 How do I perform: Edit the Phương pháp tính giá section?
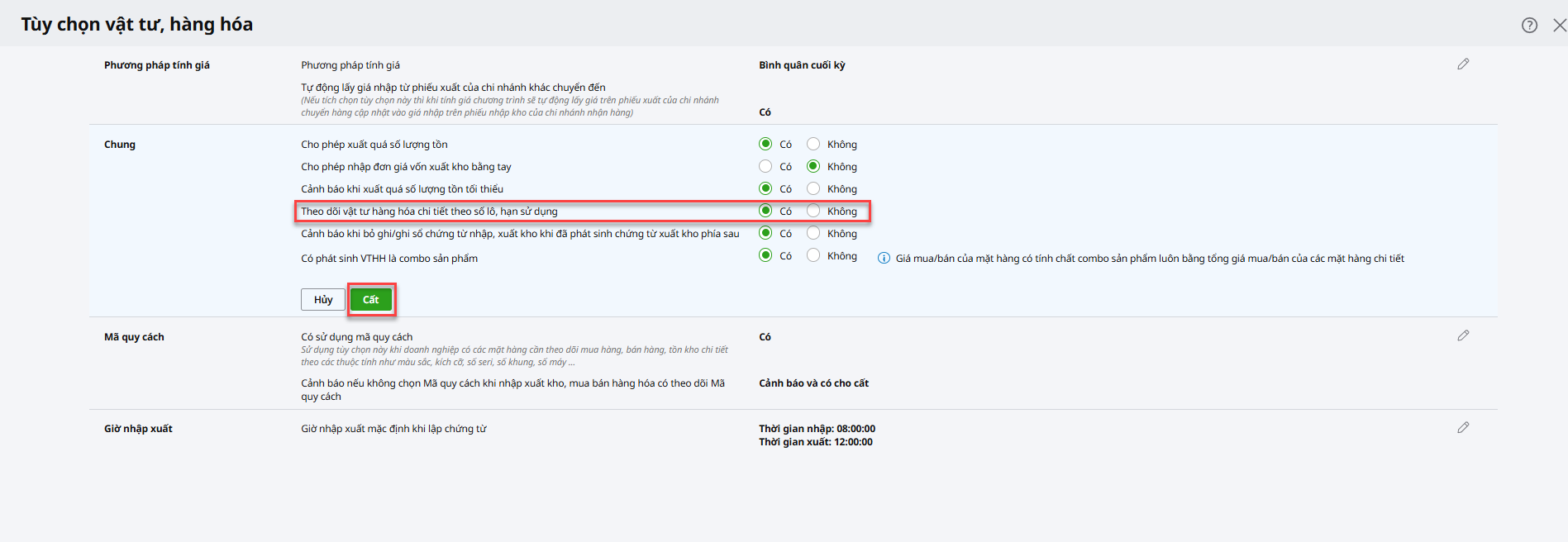coord(1463,64)
